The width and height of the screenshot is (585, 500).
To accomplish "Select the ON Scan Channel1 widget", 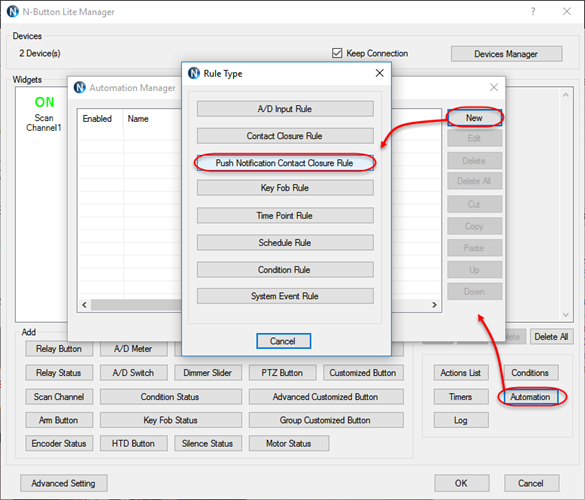I will pos(44,114).
